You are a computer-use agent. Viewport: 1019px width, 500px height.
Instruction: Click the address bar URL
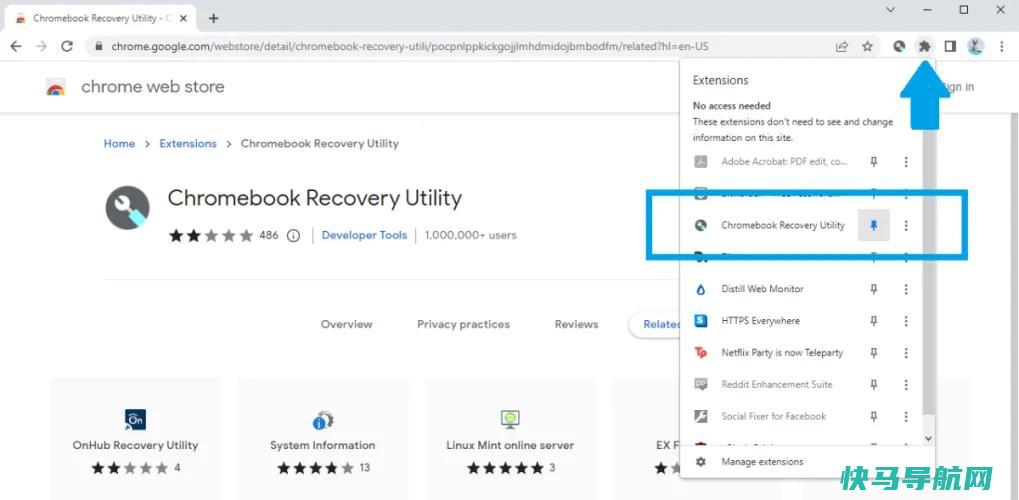[409, 46]
